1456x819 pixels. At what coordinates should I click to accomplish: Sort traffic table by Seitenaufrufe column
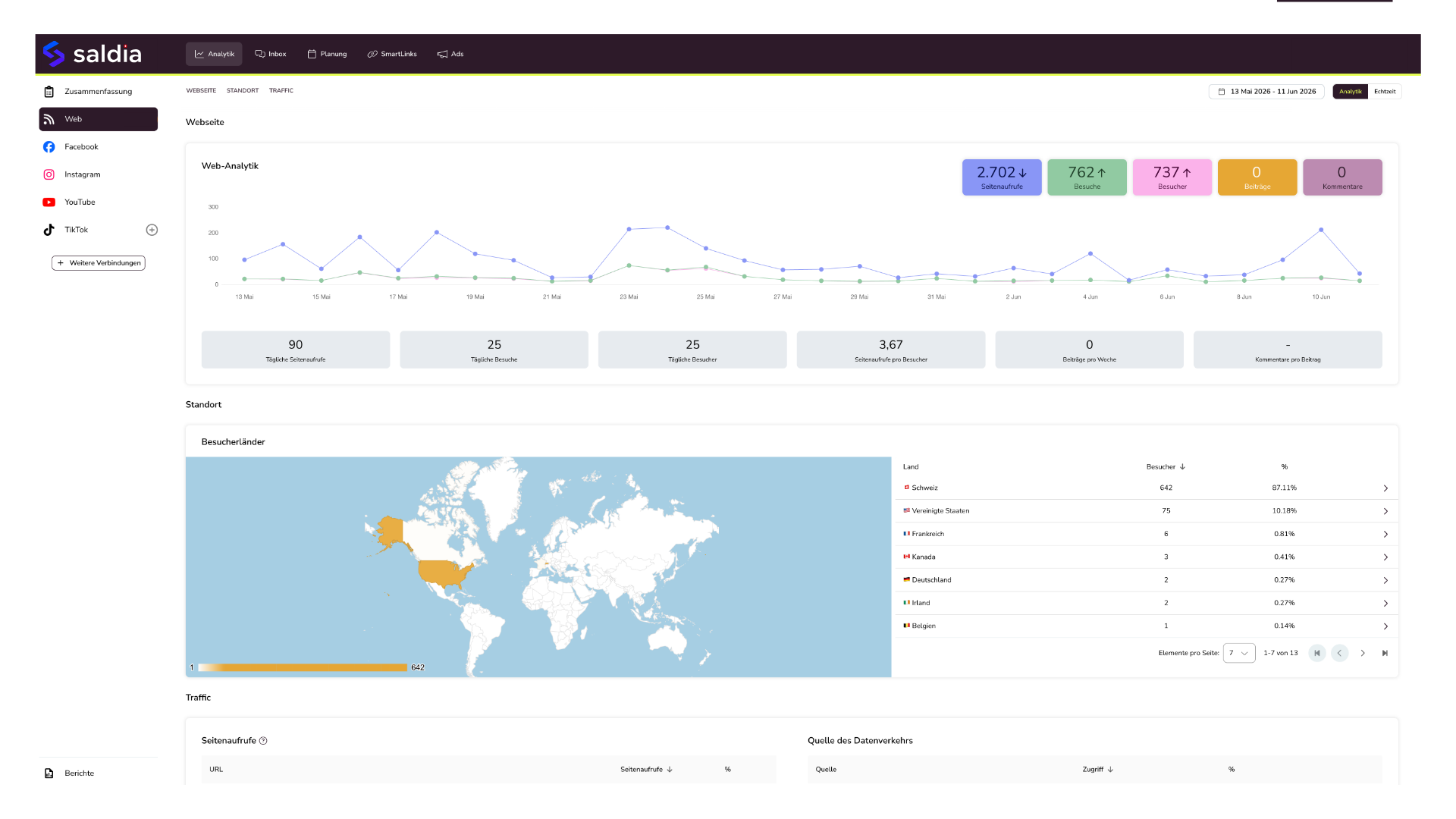tap(646, 770)
